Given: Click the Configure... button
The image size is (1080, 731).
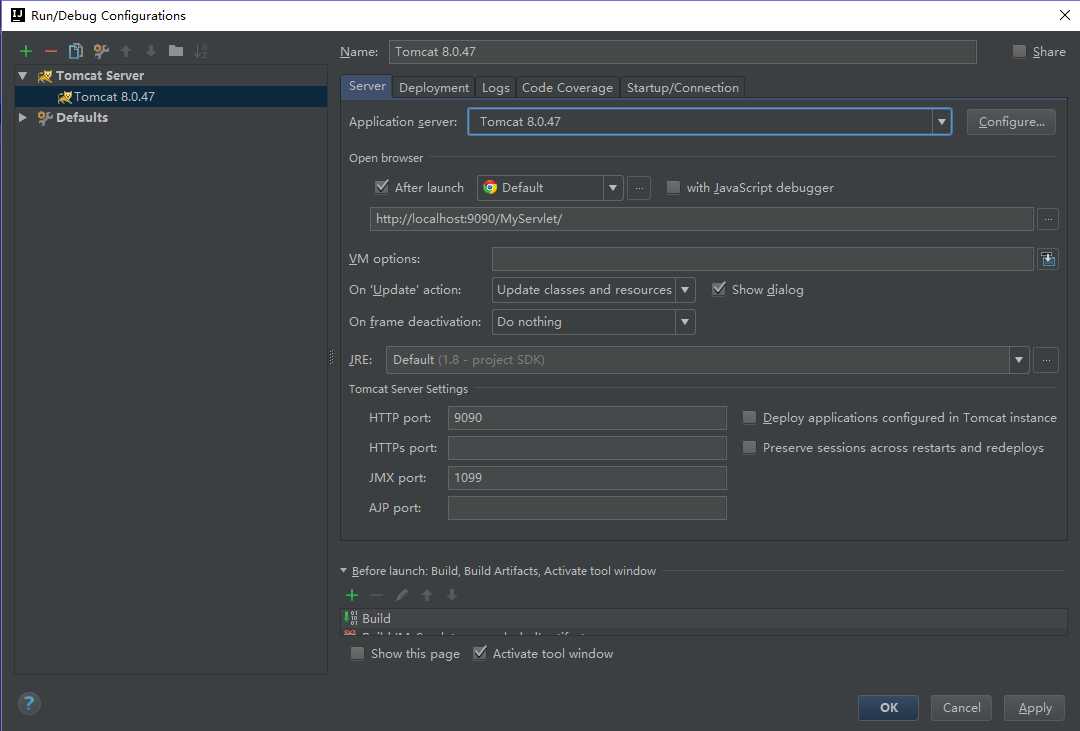Looking at the screenshot, I should (x=1011, y=122).
